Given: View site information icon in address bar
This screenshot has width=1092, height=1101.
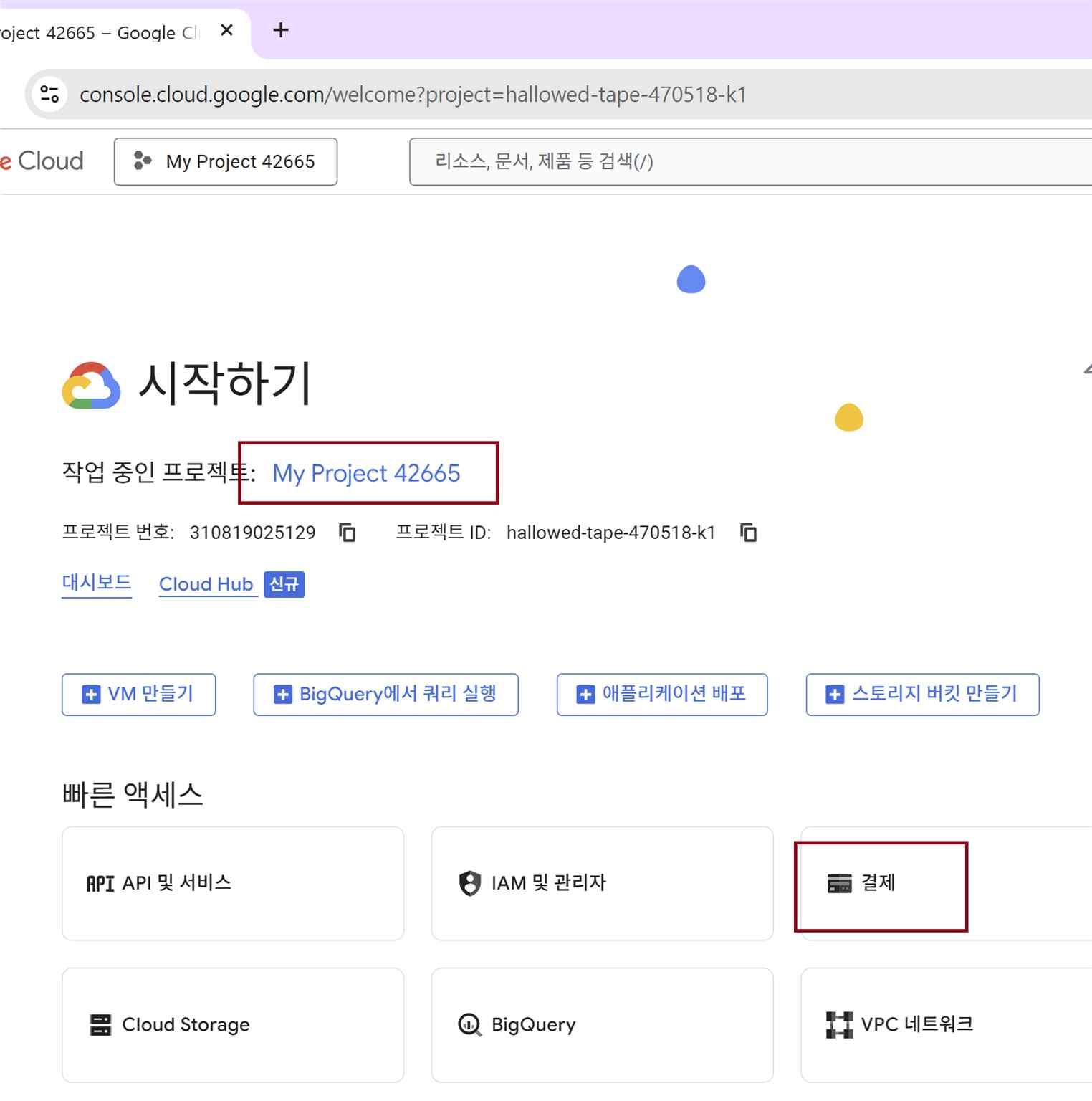Looking at the screenshot, I should [49, 94].
